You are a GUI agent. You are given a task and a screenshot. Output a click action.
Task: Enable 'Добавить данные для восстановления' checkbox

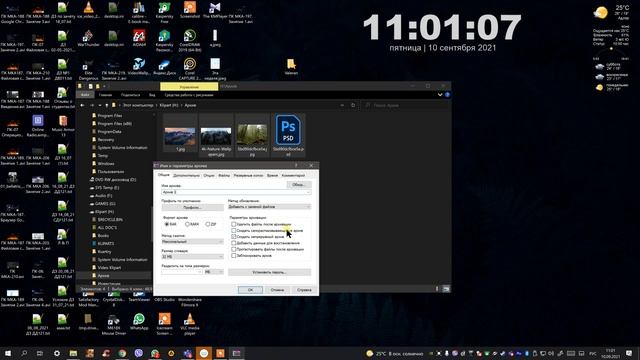tap(233, 243)
